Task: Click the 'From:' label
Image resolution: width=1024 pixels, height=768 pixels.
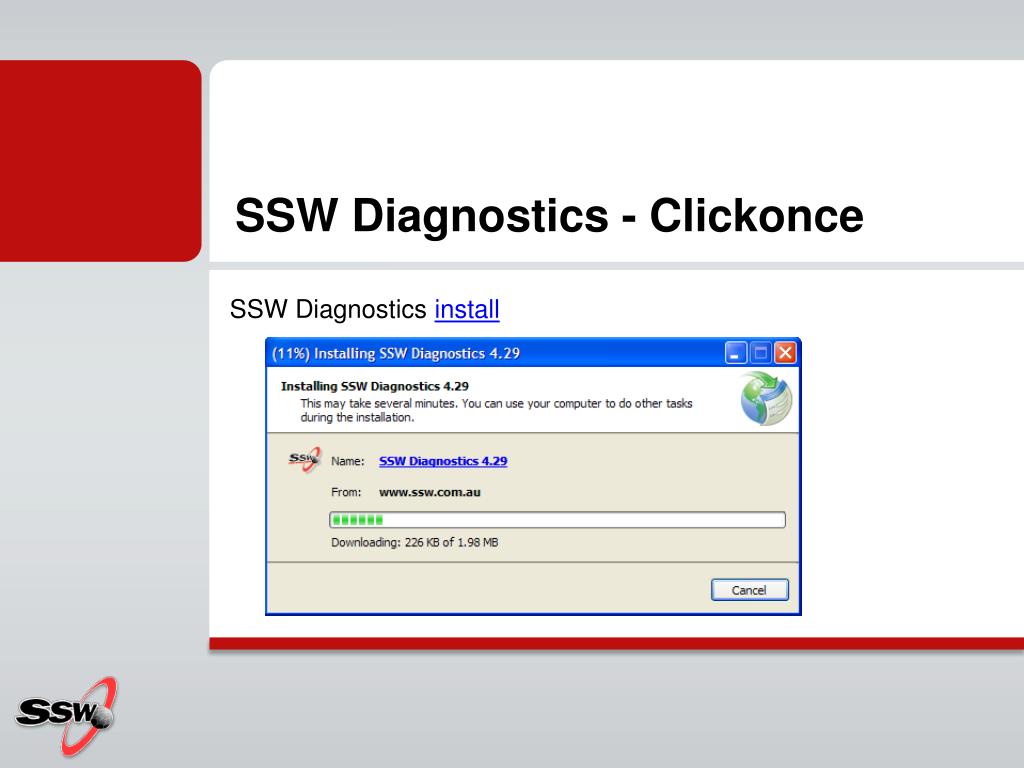Action: [346, 492]
